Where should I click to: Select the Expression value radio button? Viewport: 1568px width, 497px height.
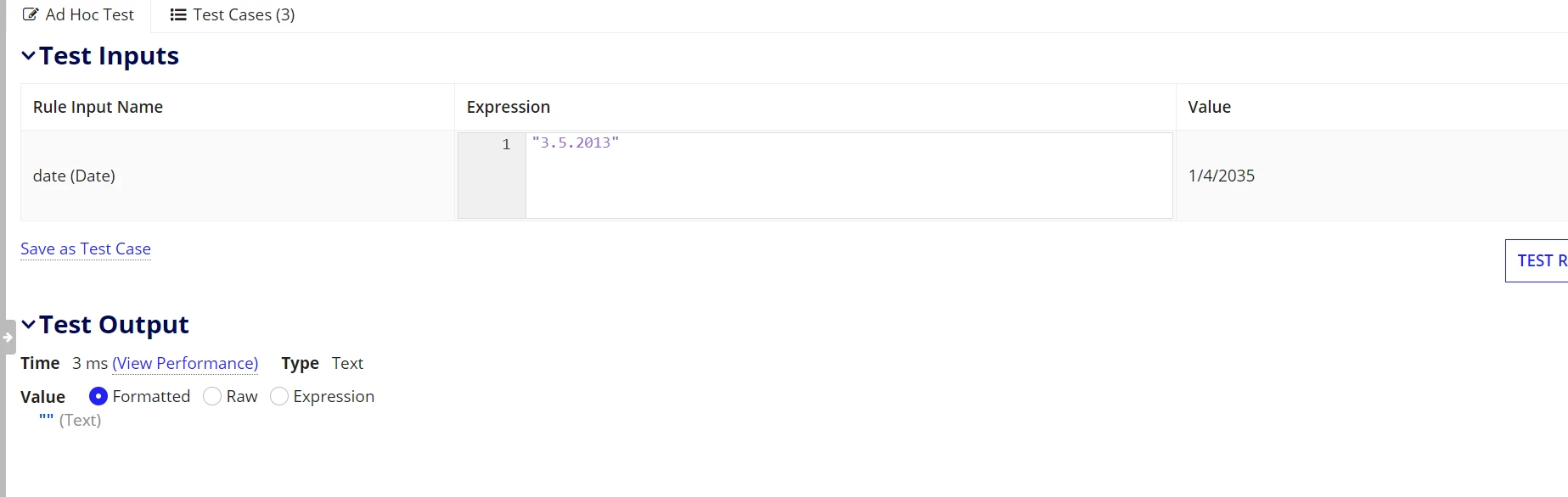[279, 396]
